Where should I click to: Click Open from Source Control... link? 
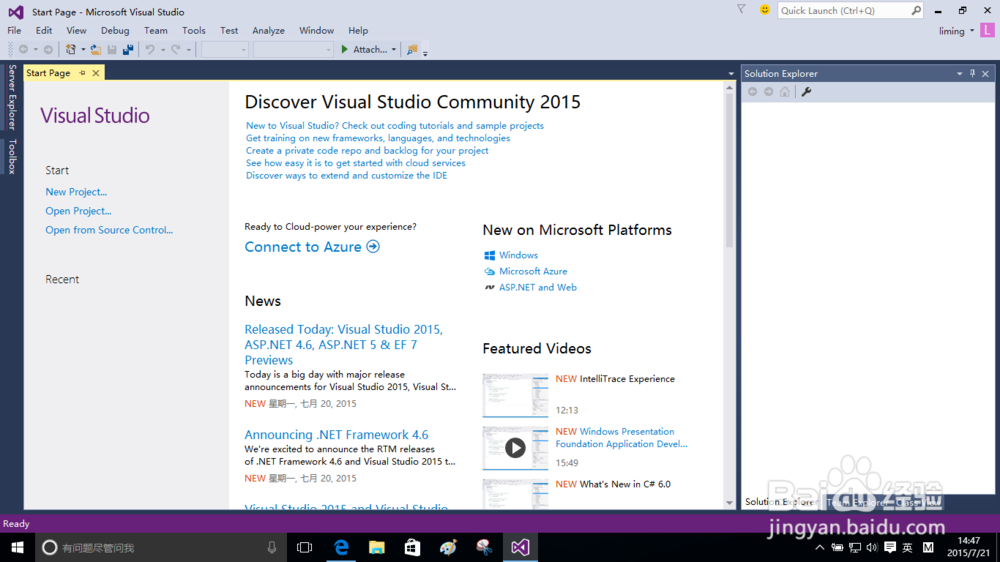[x=109, y=230]
